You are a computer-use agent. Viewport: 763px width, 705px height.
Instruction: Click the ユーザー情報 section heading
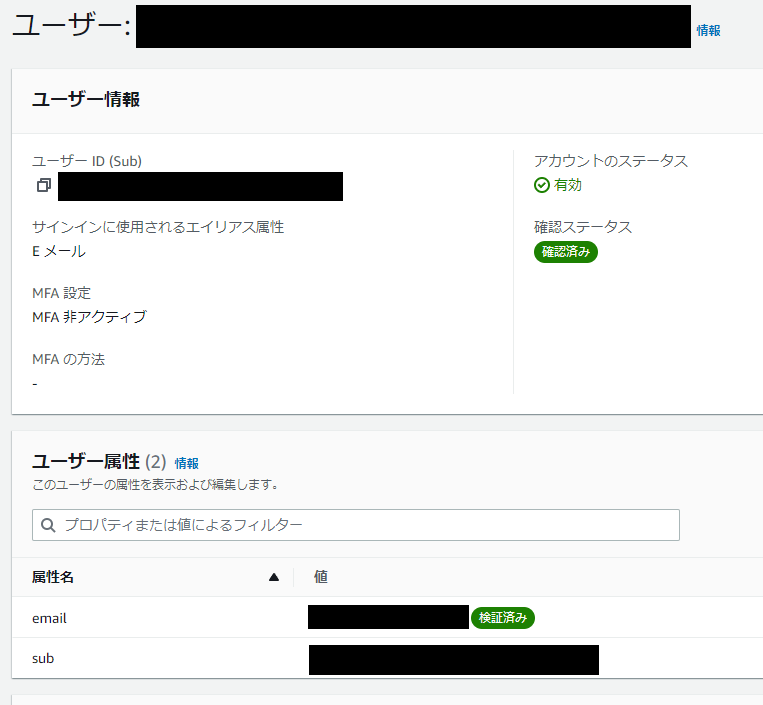tap(86, 99)
